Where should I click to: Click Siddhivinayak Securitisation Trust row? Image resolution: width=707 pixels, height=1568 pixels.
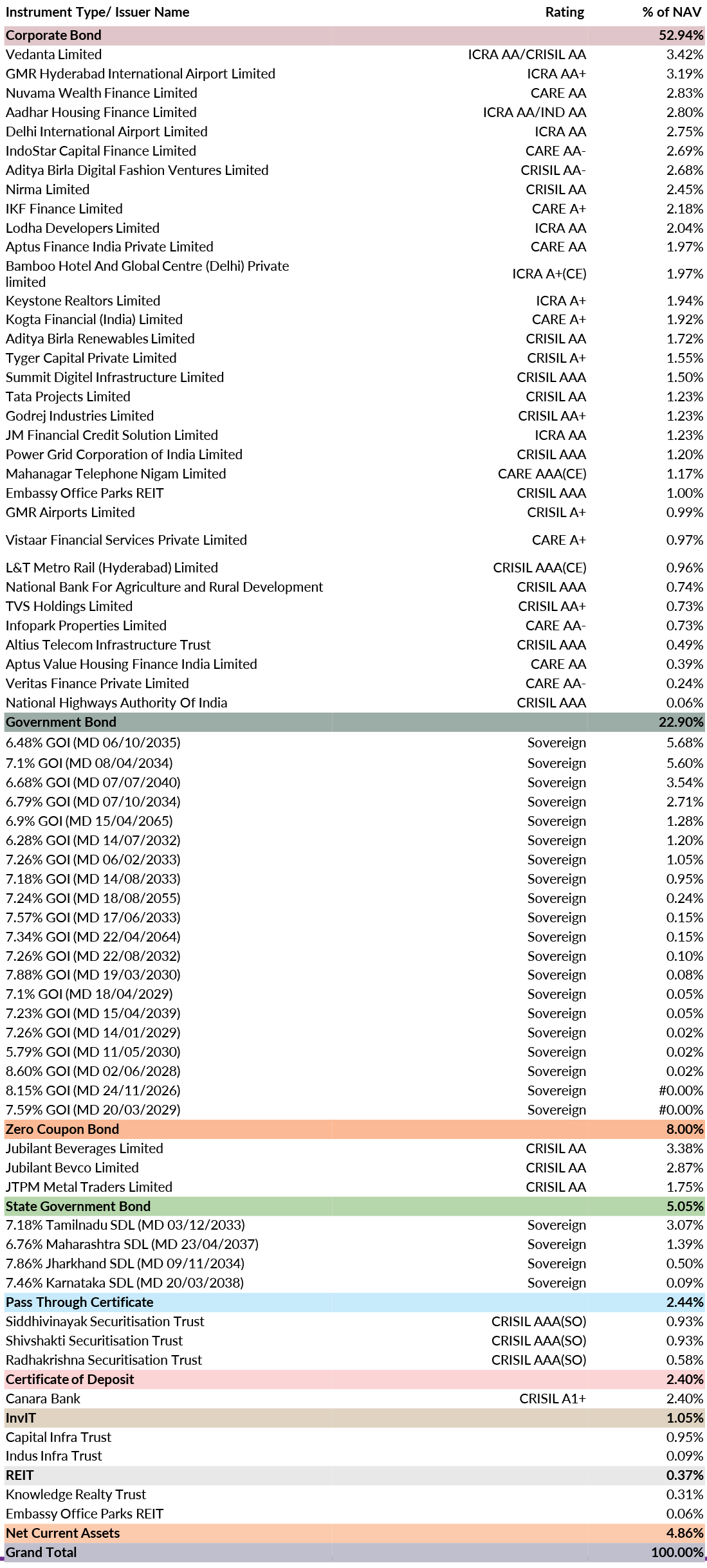(x=105, y=1322)
